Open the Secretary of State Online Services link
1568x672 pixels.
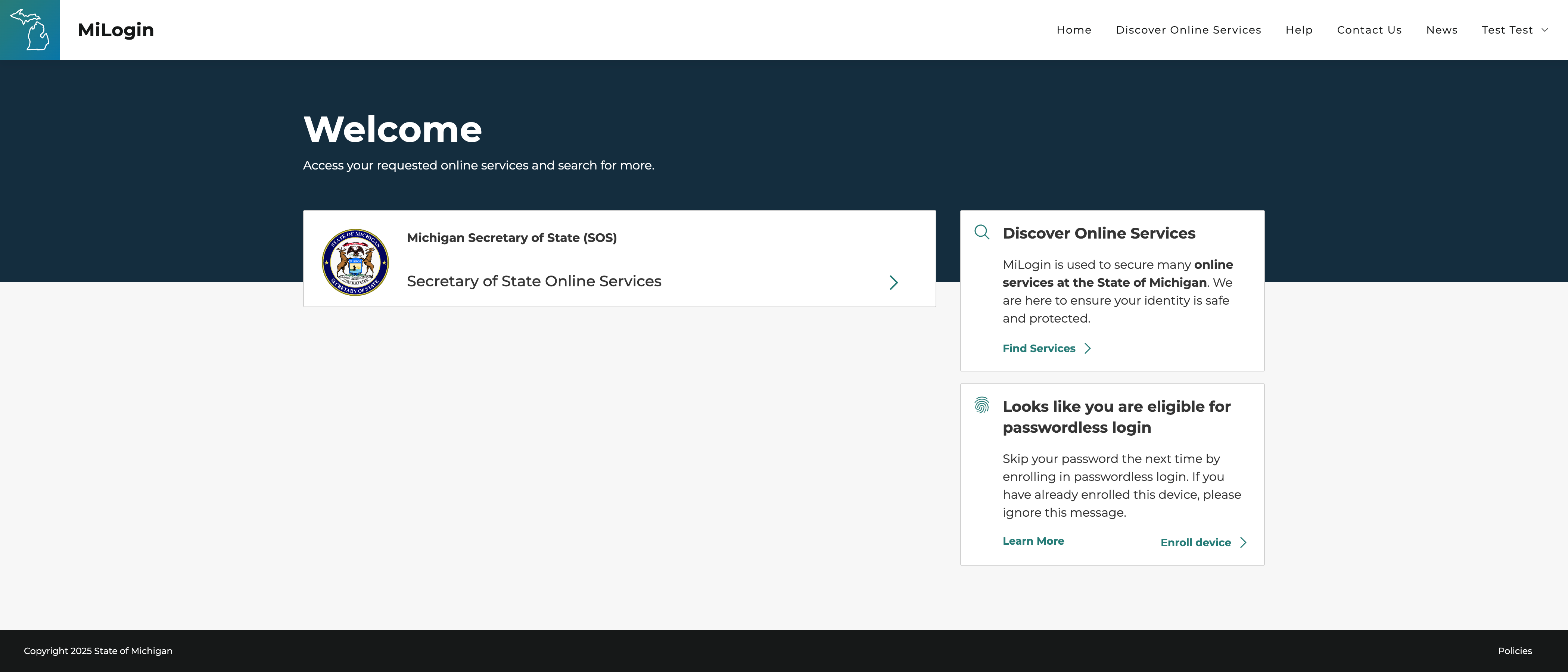(x=534, y=281)
